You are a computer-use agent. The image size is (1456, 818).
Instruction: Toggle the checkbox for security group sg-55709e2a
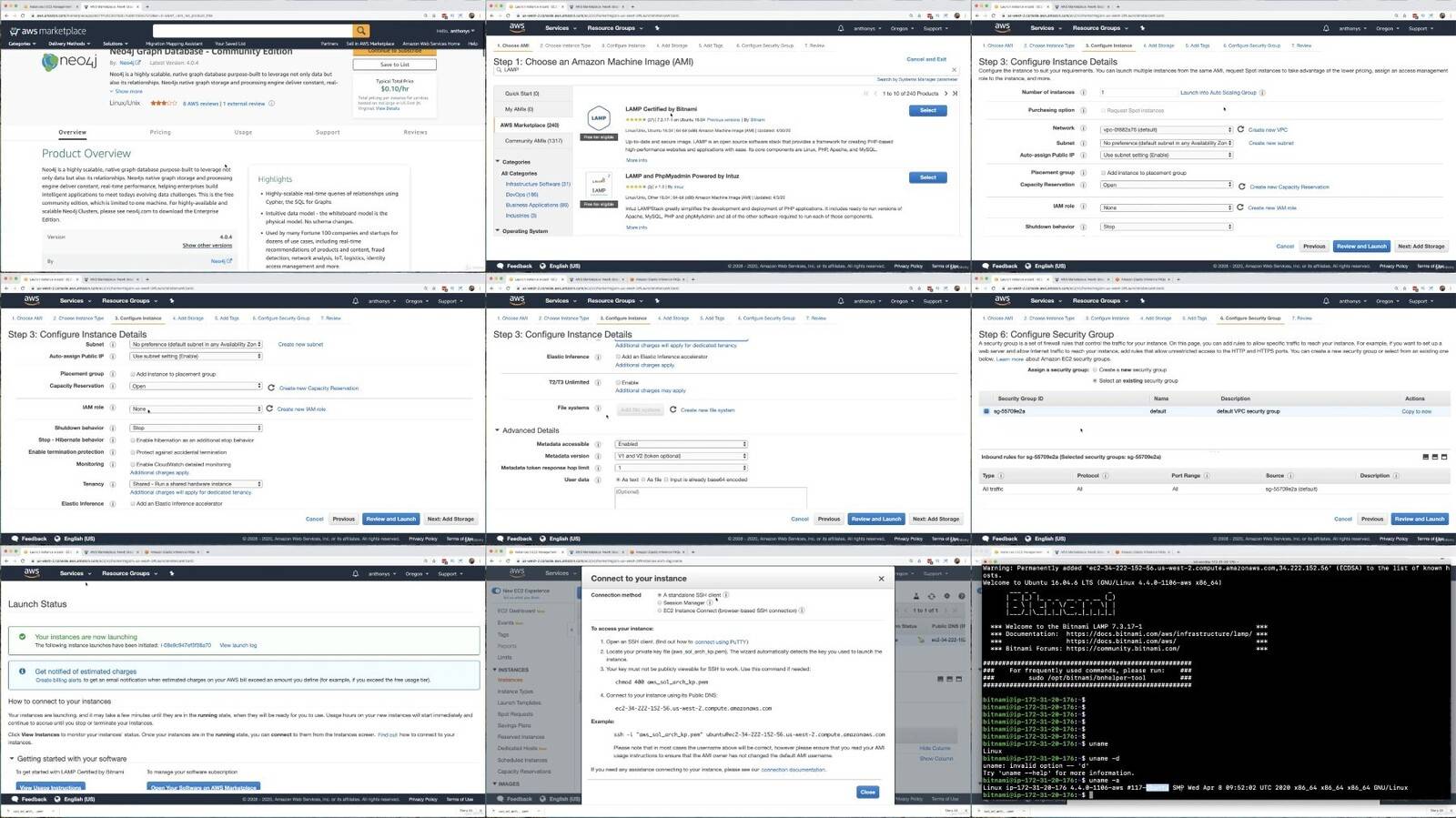click(x=986, y=411)
